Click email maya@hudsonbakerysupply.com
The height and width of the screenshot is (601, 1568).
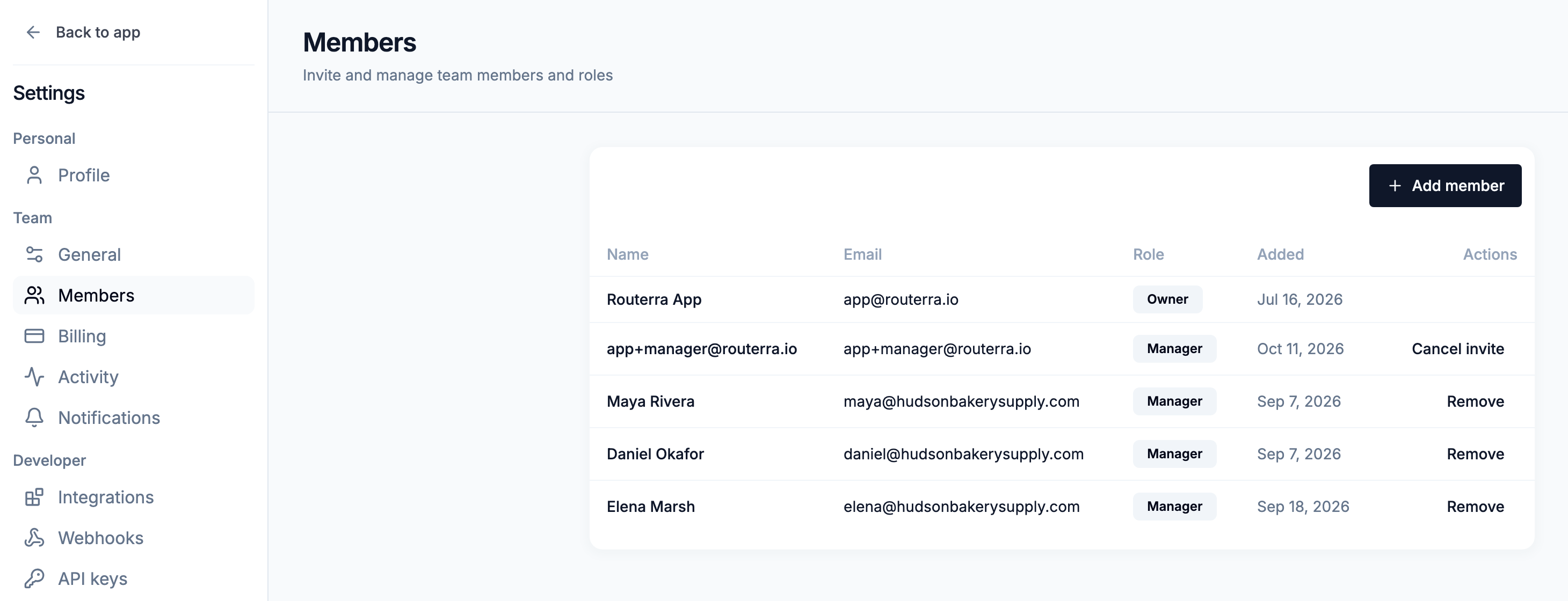click(961, 401)
